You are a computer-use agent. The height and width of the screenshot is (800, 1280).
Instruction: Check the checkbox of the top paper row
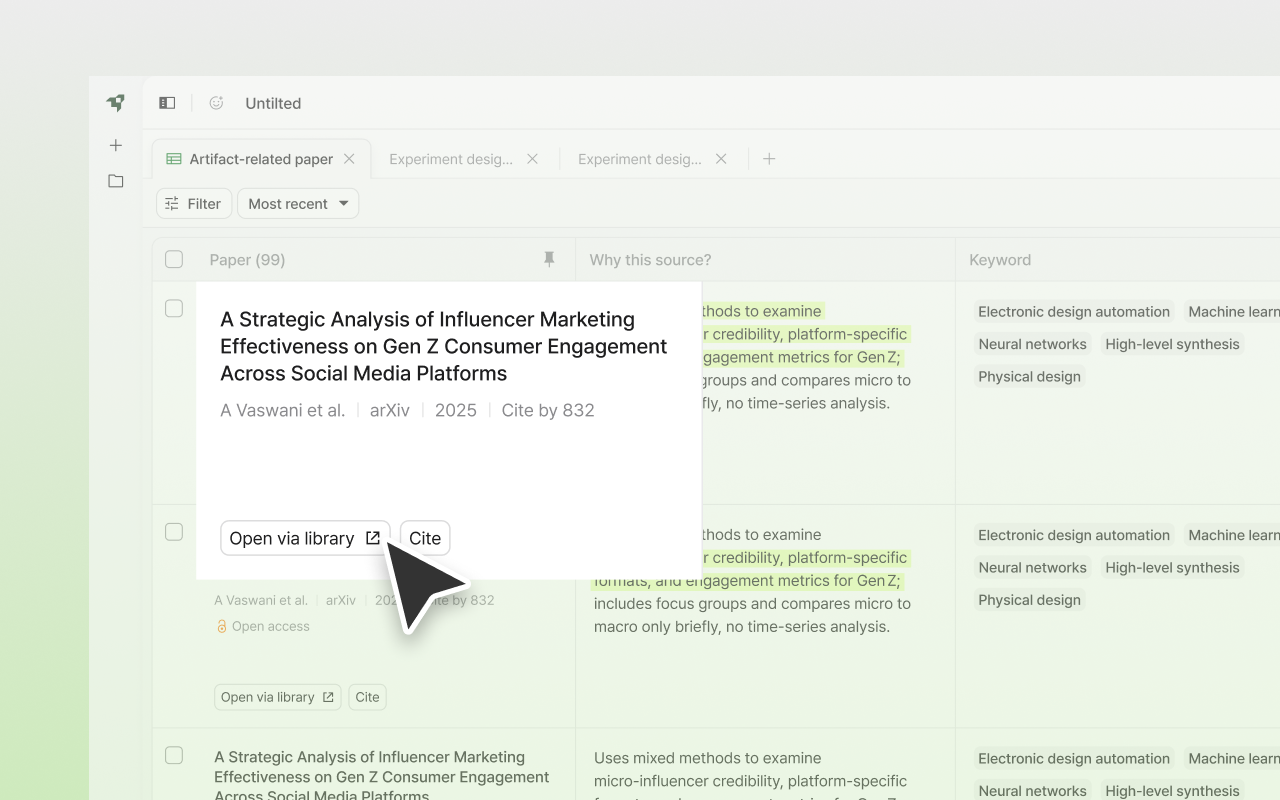click(174, 309)
